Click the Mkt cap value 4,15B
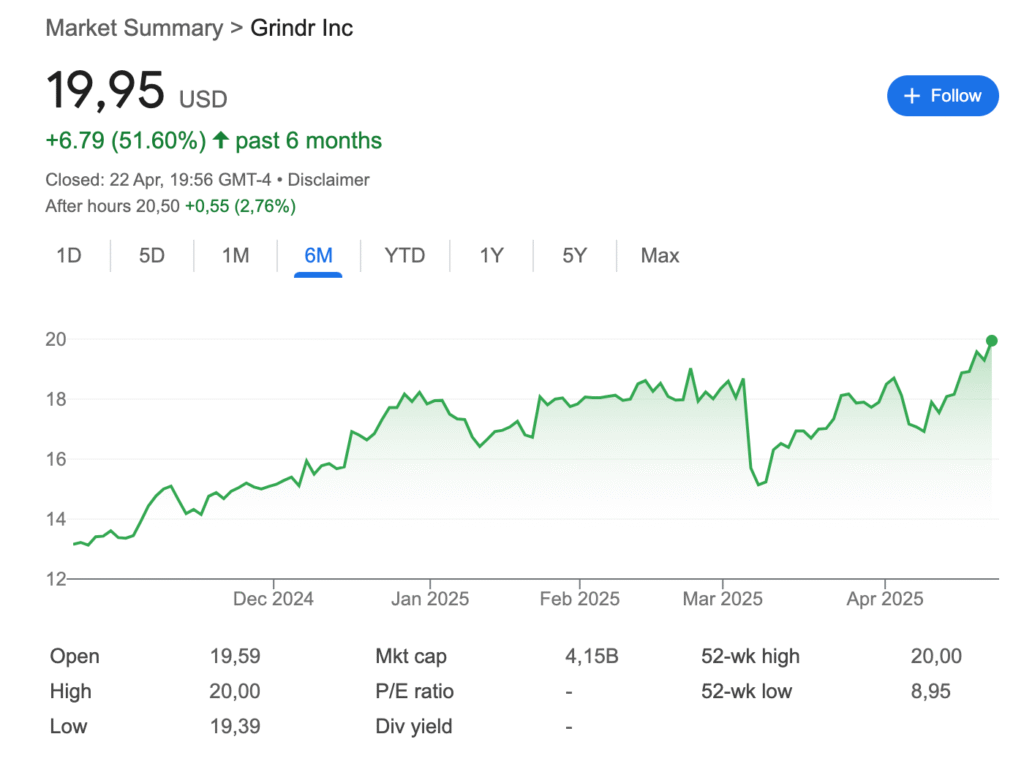Image resolution: width=1024 pixels, height=772 pixels. click(x=592, y=656)
